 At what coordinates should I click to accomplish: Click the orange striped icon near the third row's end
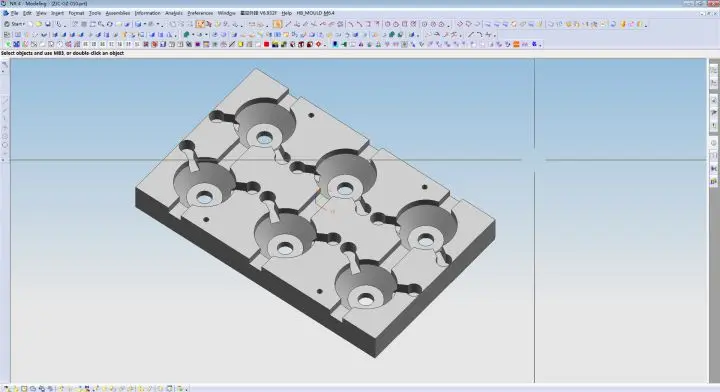[516, 45]
